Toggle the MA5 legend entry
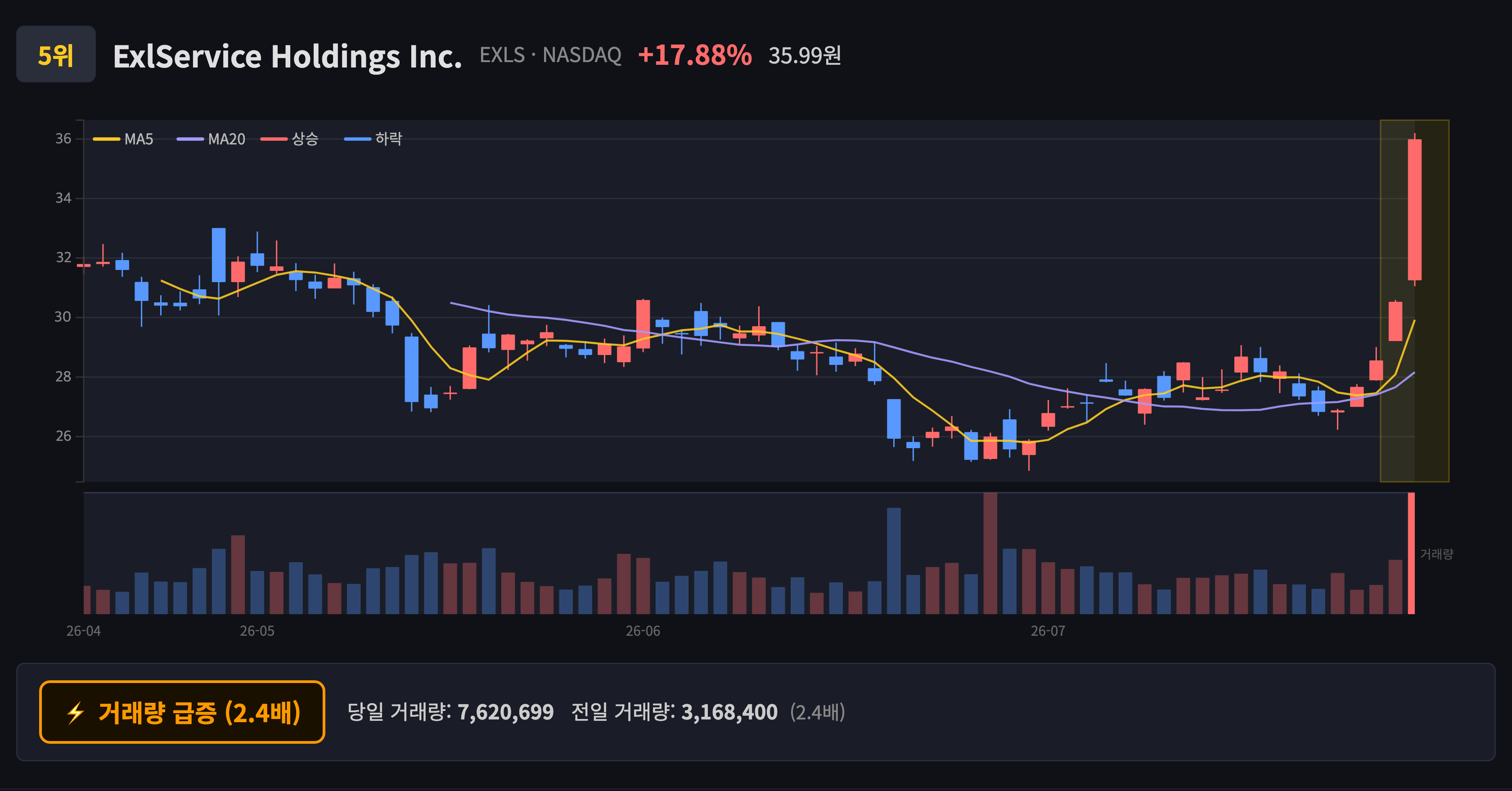 [124, 139]
